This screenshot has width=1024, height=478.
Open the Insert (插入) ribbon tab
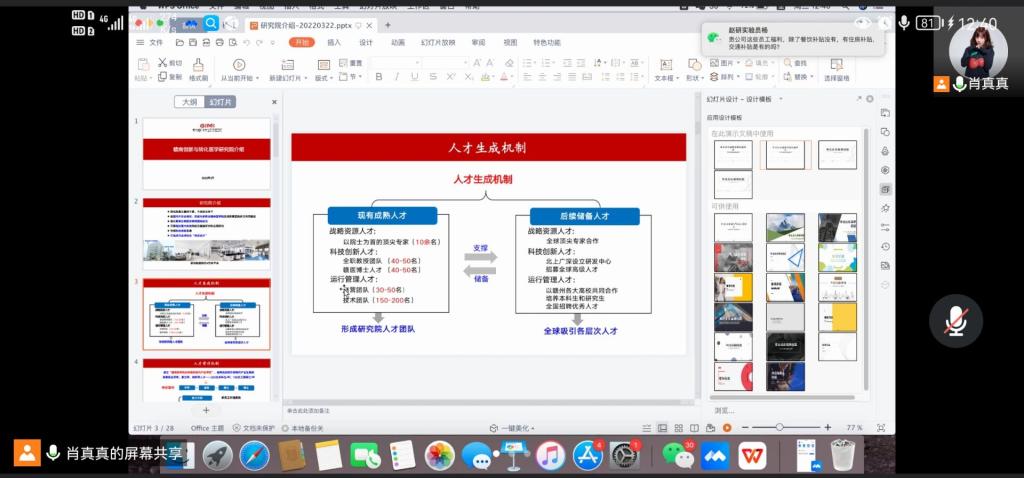point(334,43)
